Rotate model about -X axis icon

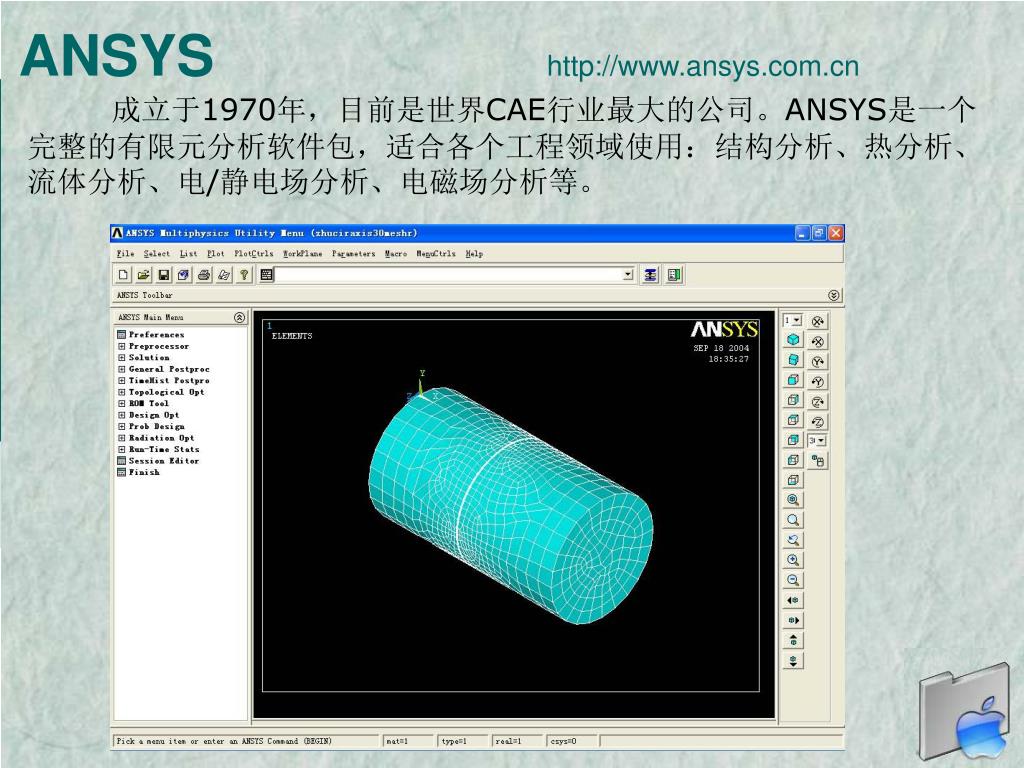point(818,341)
